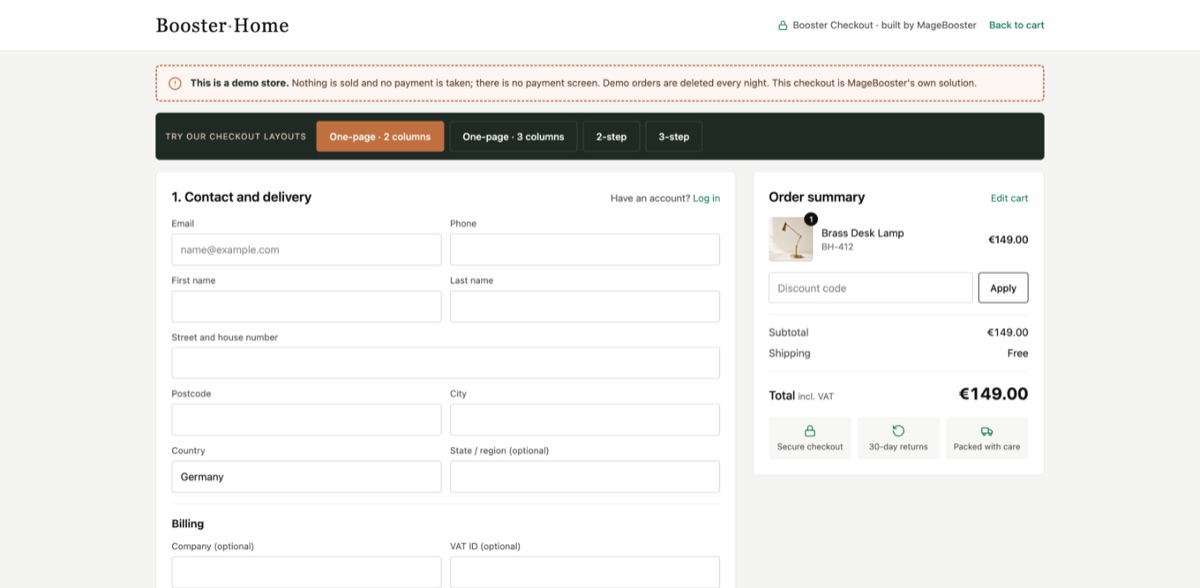This screenshot has width=1200, height=588.
Task: Click the Street and house number field
Action: 446,363
